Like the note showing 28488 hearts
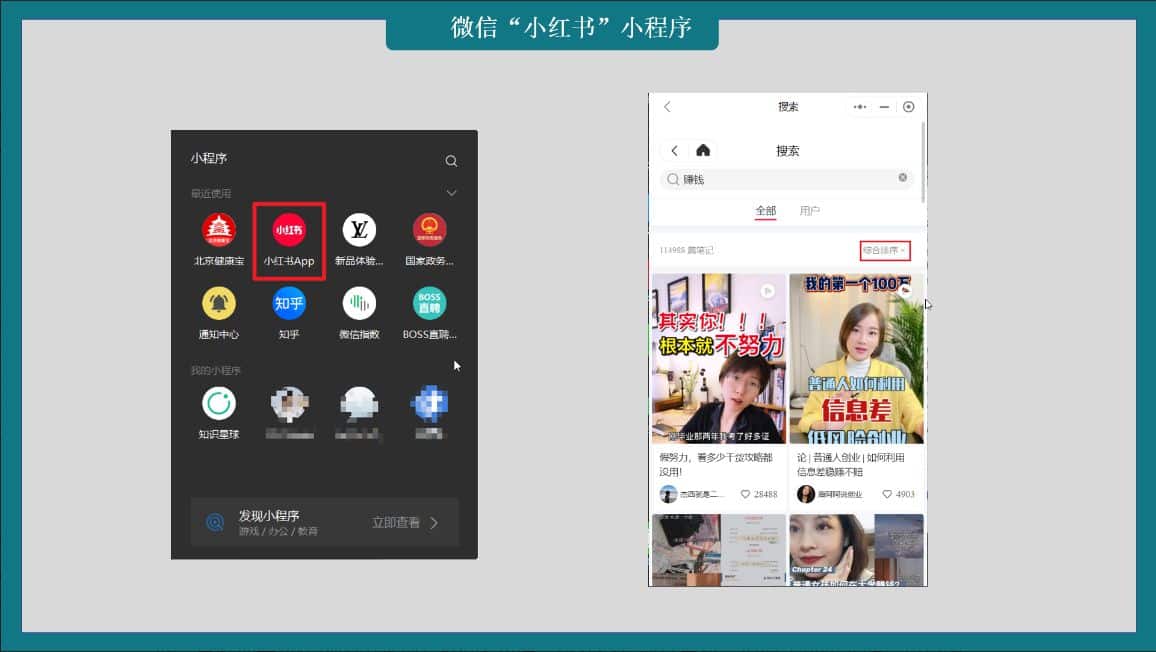This screenshot has height=652, width=1156. tap(745, 493)
